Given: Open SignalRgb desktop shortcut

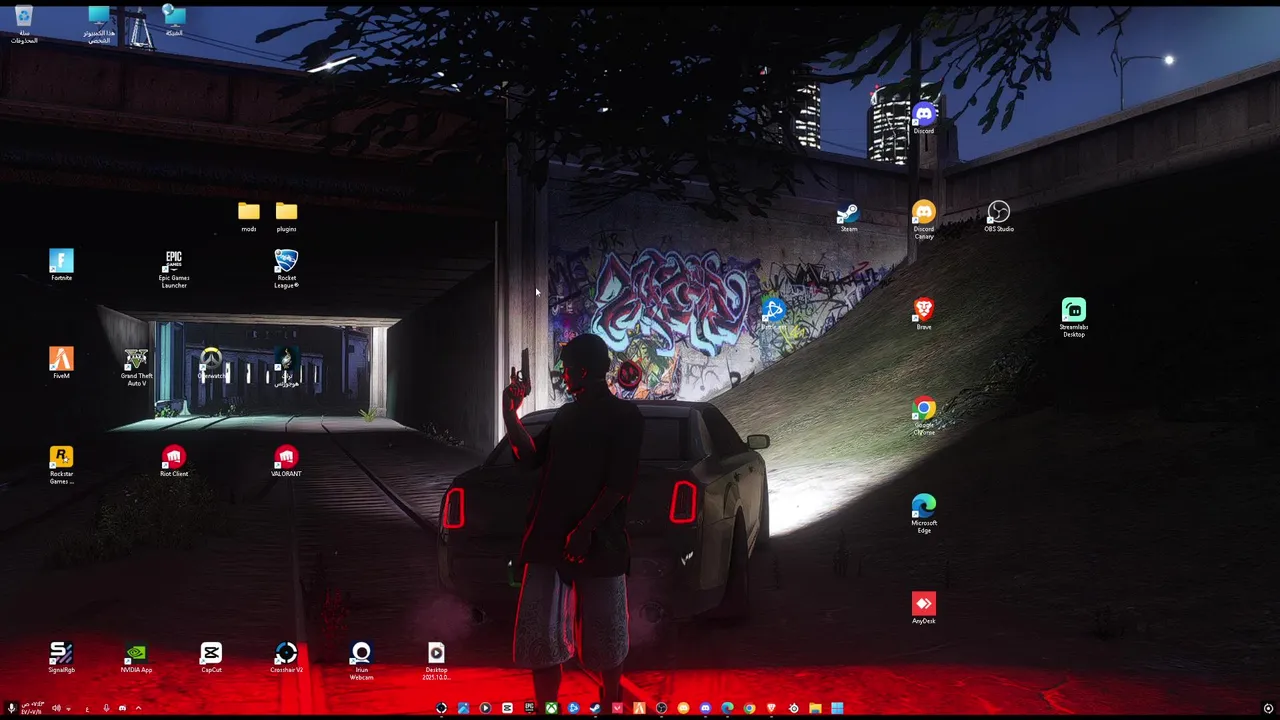Looking at the screenshot, I should point(61,657).
